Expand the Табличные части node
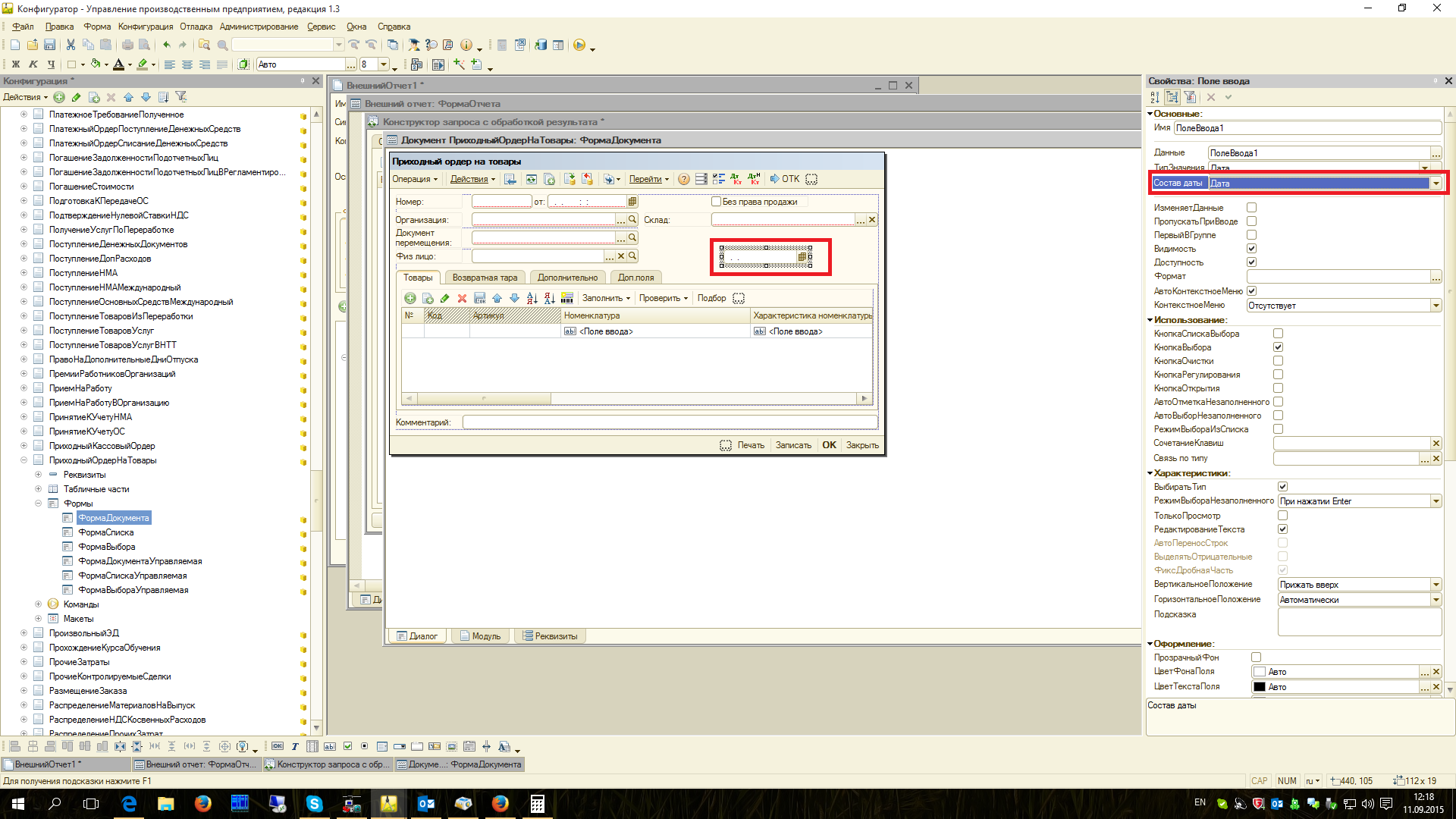The image size is (1456, 819). tap(38, 489)
